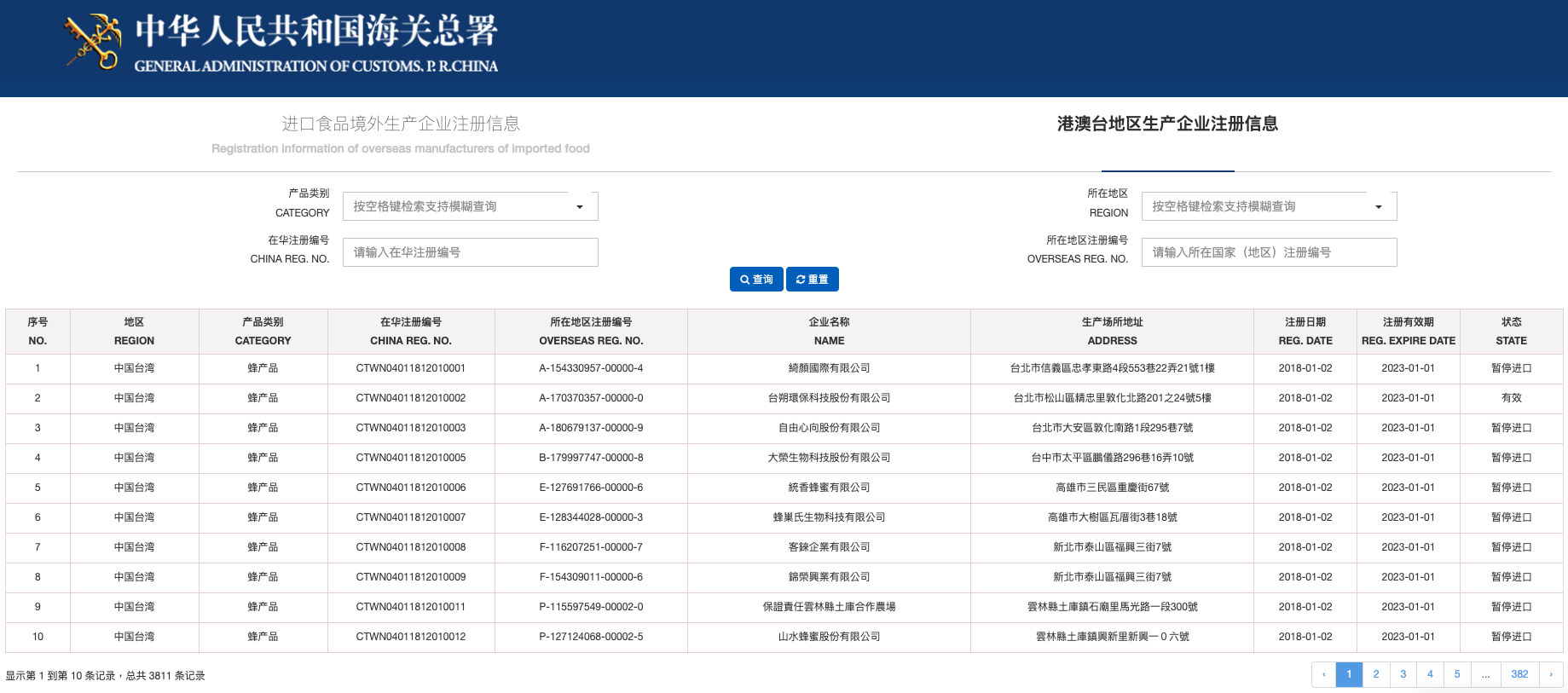Open page 3 of results

click(x=1403, y=674)
